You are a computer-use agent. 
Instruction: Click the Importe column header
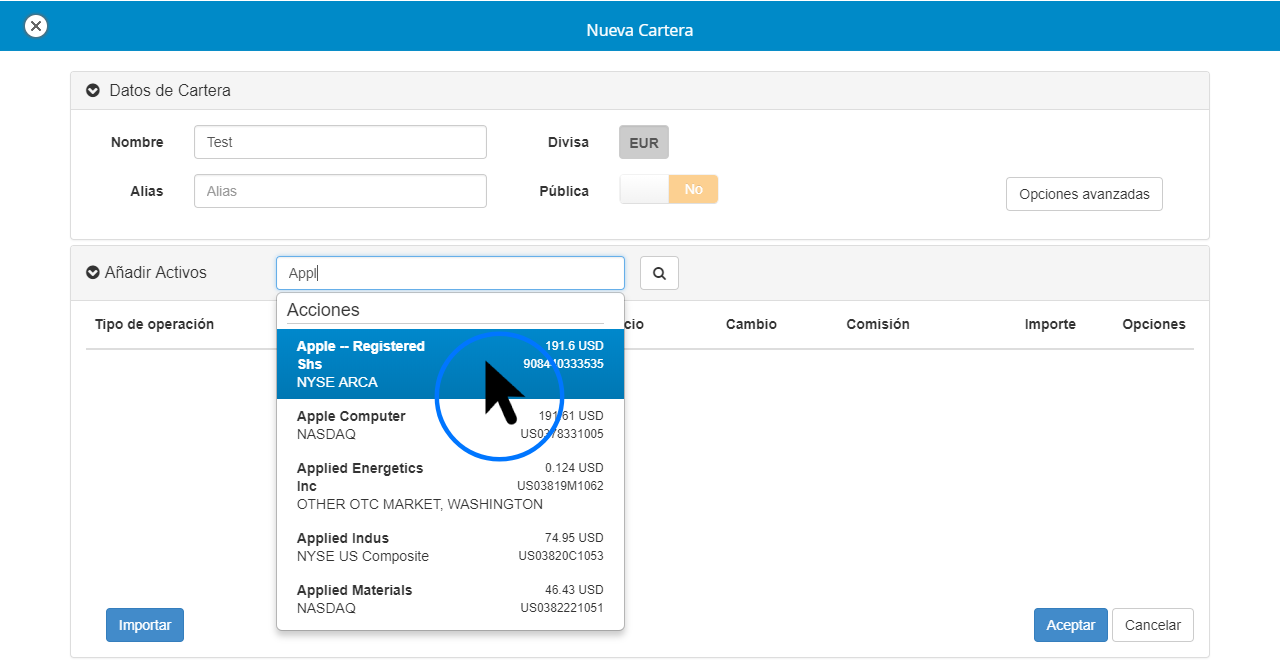[x=1049, y=324]
